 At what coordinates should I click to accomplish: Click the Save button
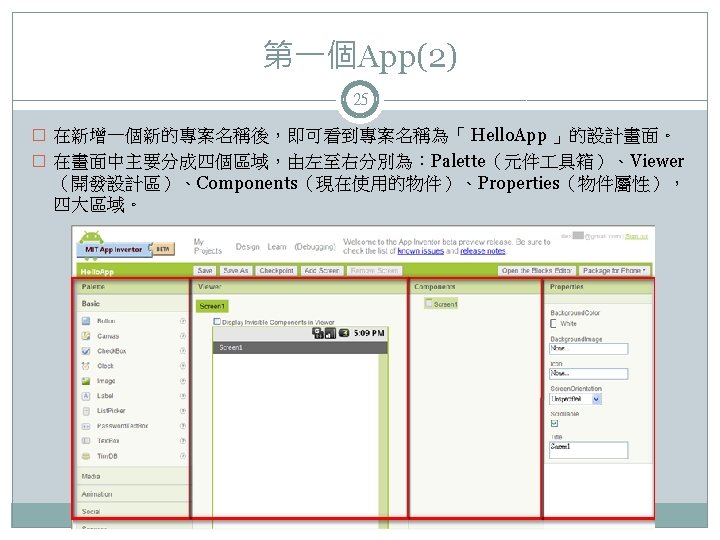click(x=205, y=270)
